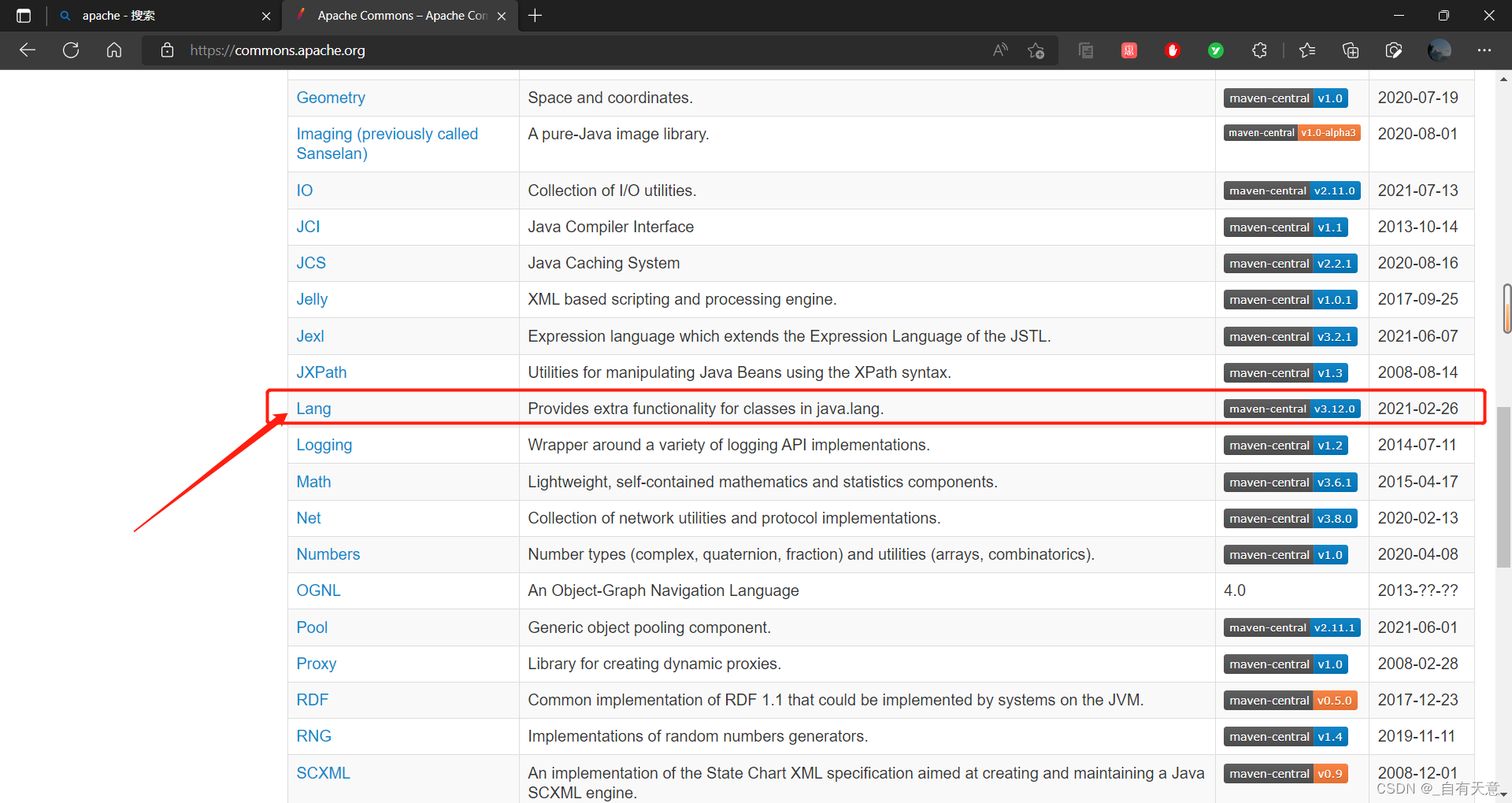Open the tab actions menu icon
This screenshot has width=1512, height=803.
(x=24, y=16)
